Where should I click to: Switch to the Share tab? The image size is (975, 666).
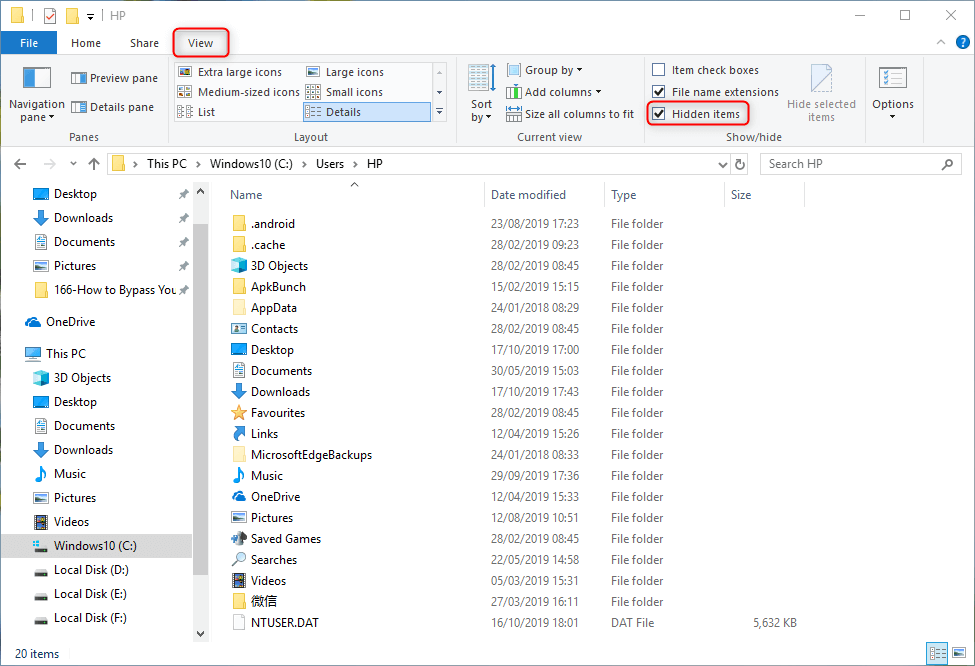pos(144,43)
